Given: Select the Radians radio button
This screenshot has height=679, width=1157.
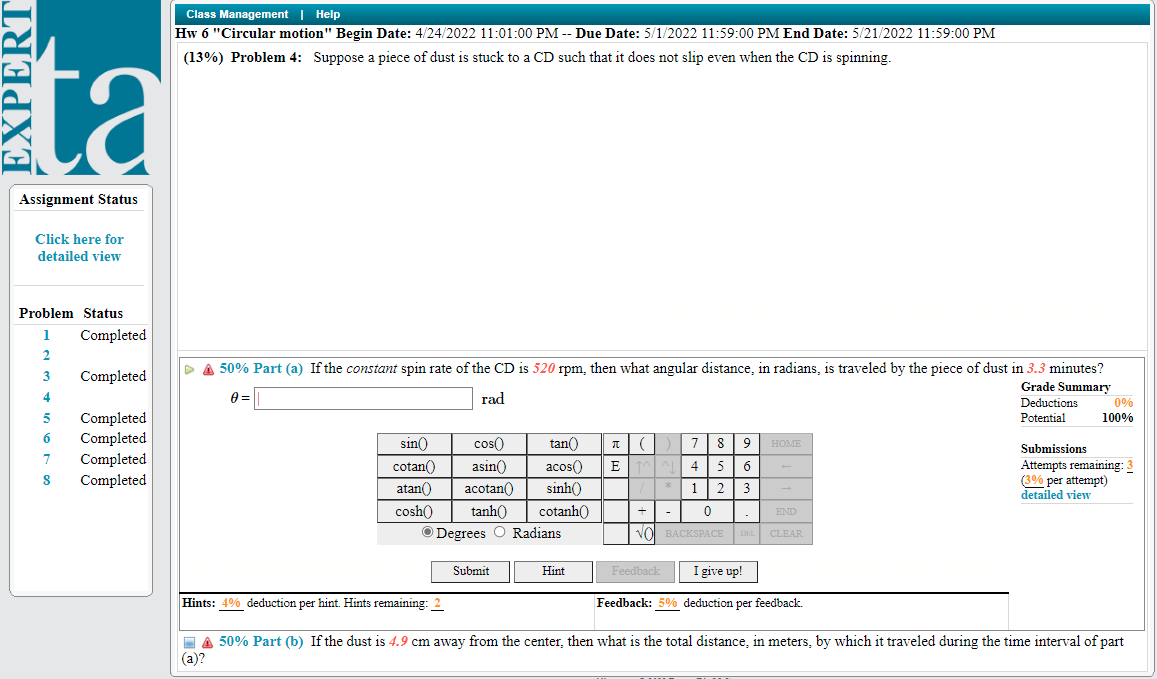Looking at the screenshot, I should 499,532.
